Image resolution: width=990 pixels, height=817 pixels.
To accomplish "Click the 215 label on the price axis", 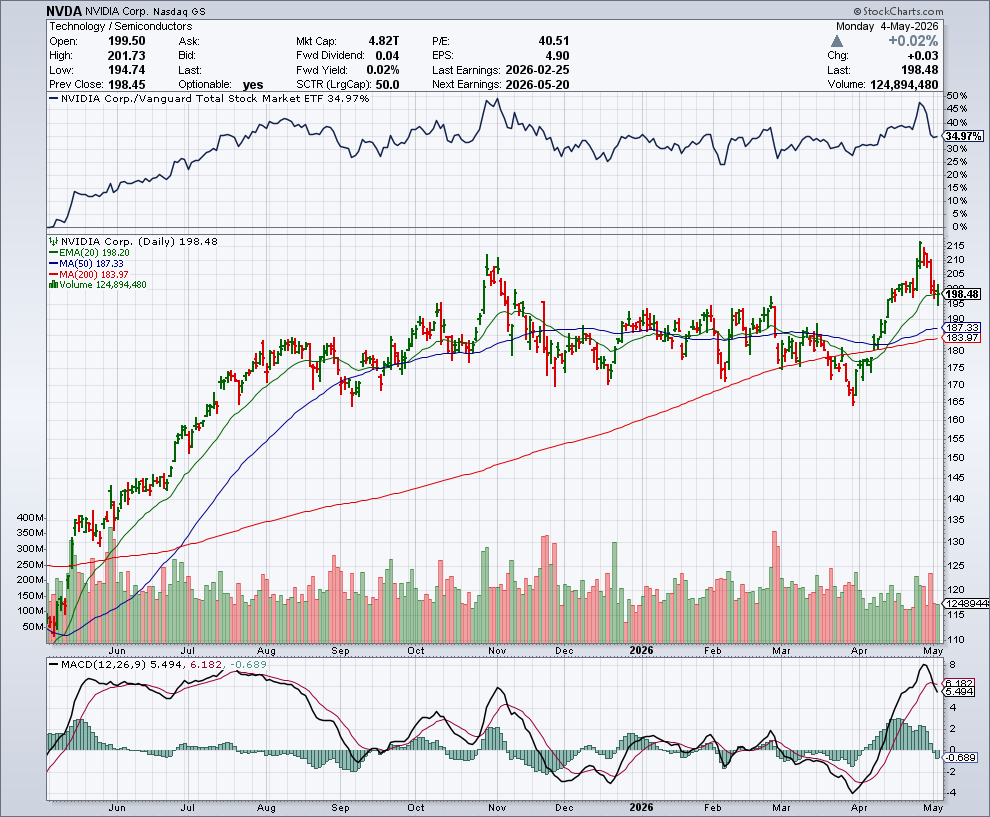I will pyautogui.click(x=955, y=245).
